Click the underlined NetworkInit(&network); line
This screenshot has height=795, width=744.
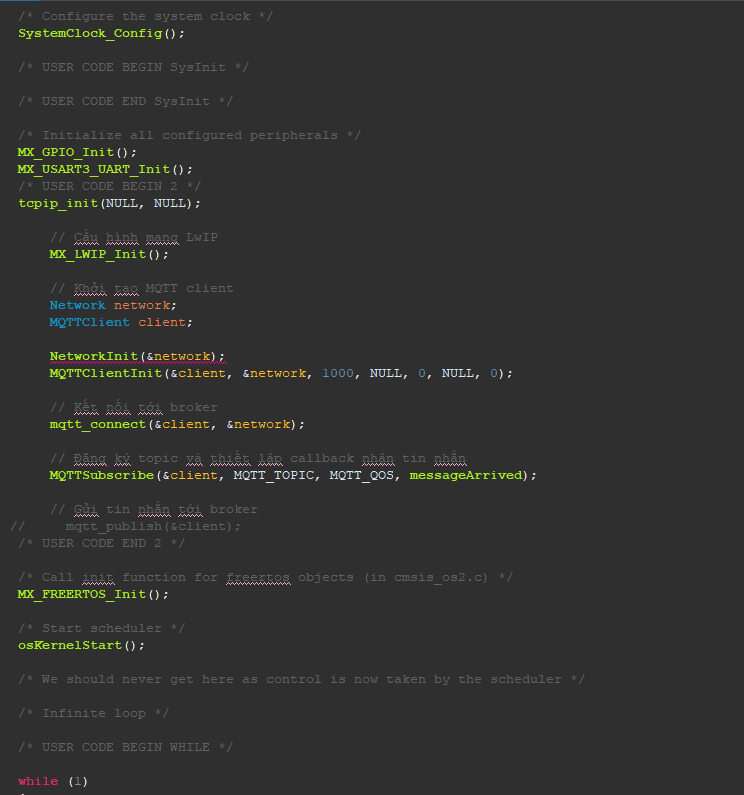(x=137, y=356)
